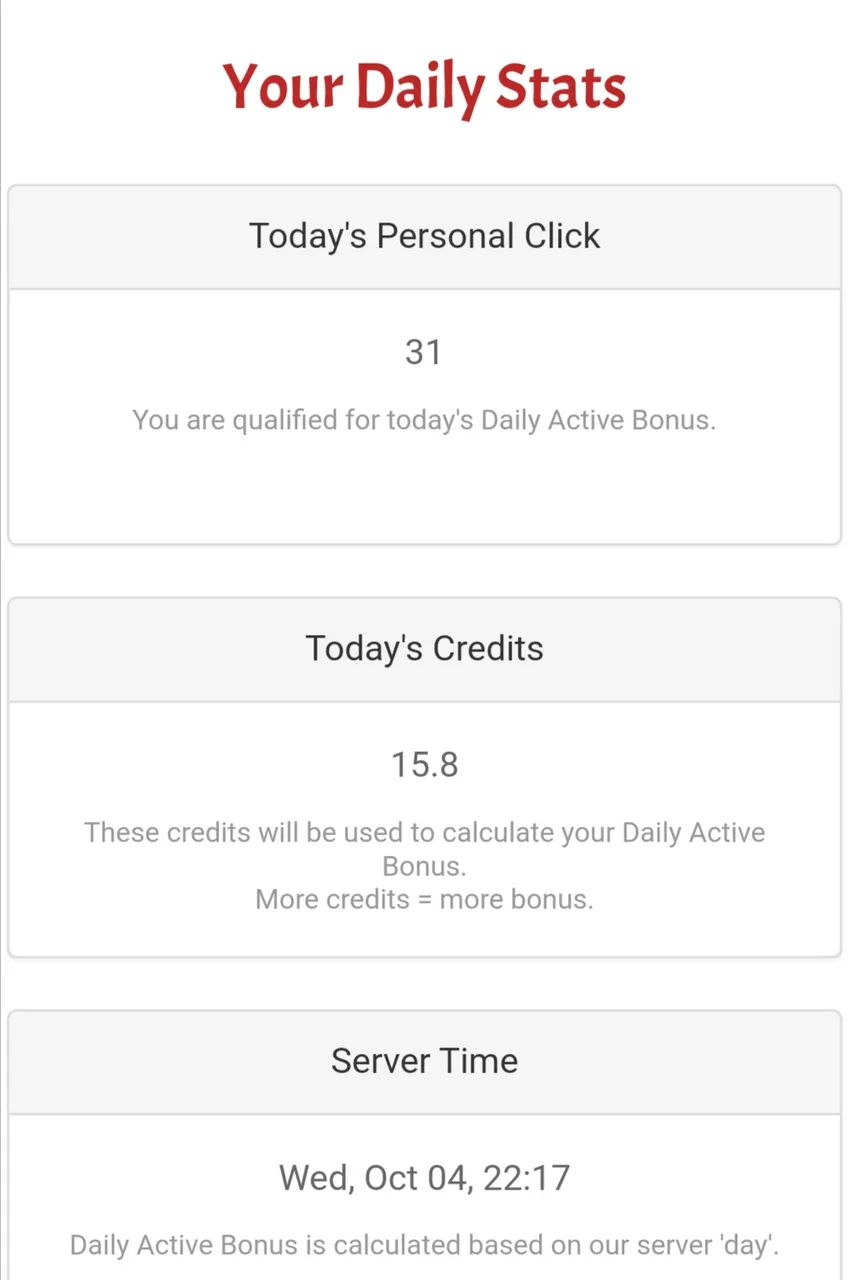Click the 22:17 server clock time
This screenshot has height=1280, width=849.
click(x=527, y=1177)
